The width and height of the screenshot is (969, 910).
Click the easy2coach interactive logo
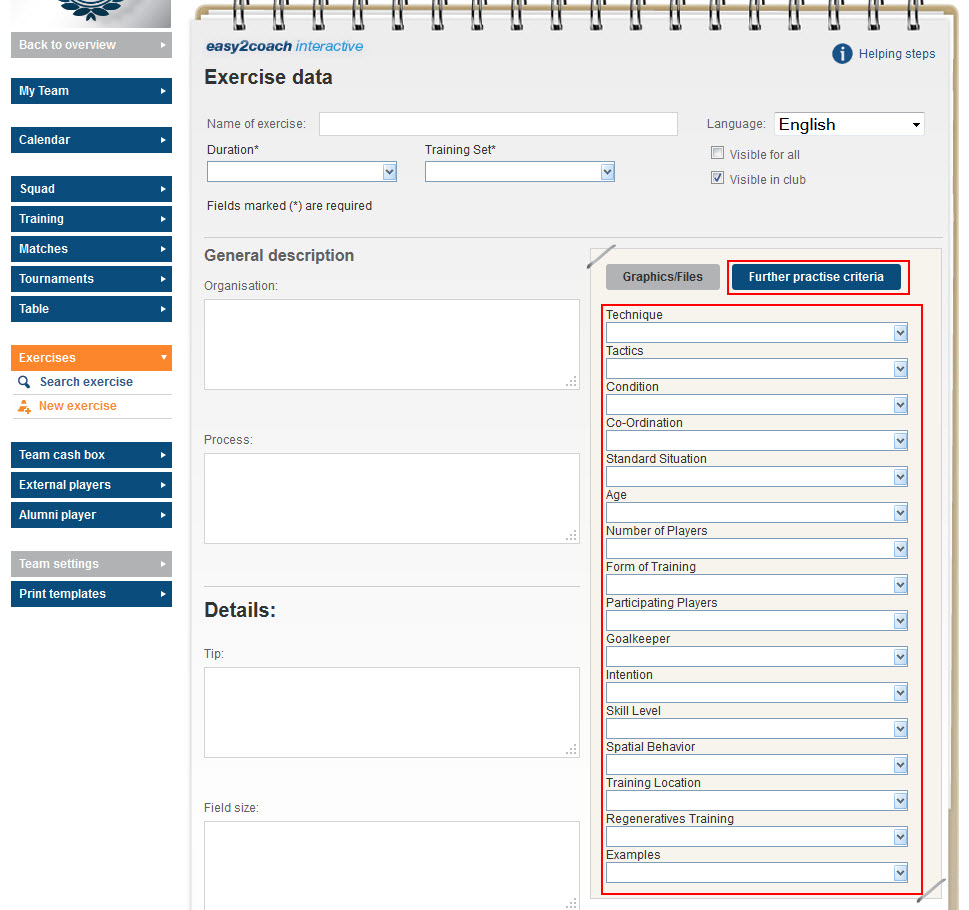[284, 46]
